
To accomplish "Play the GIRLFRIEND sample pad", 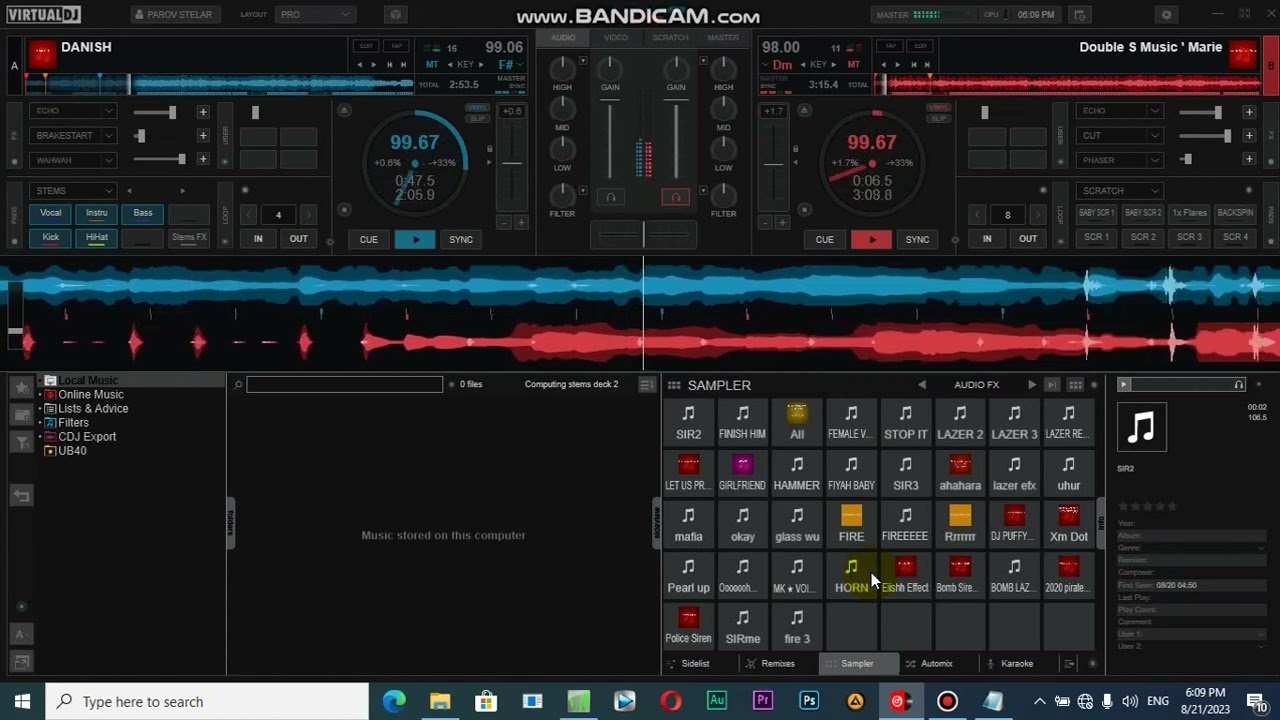I will [x=742, y=473].
